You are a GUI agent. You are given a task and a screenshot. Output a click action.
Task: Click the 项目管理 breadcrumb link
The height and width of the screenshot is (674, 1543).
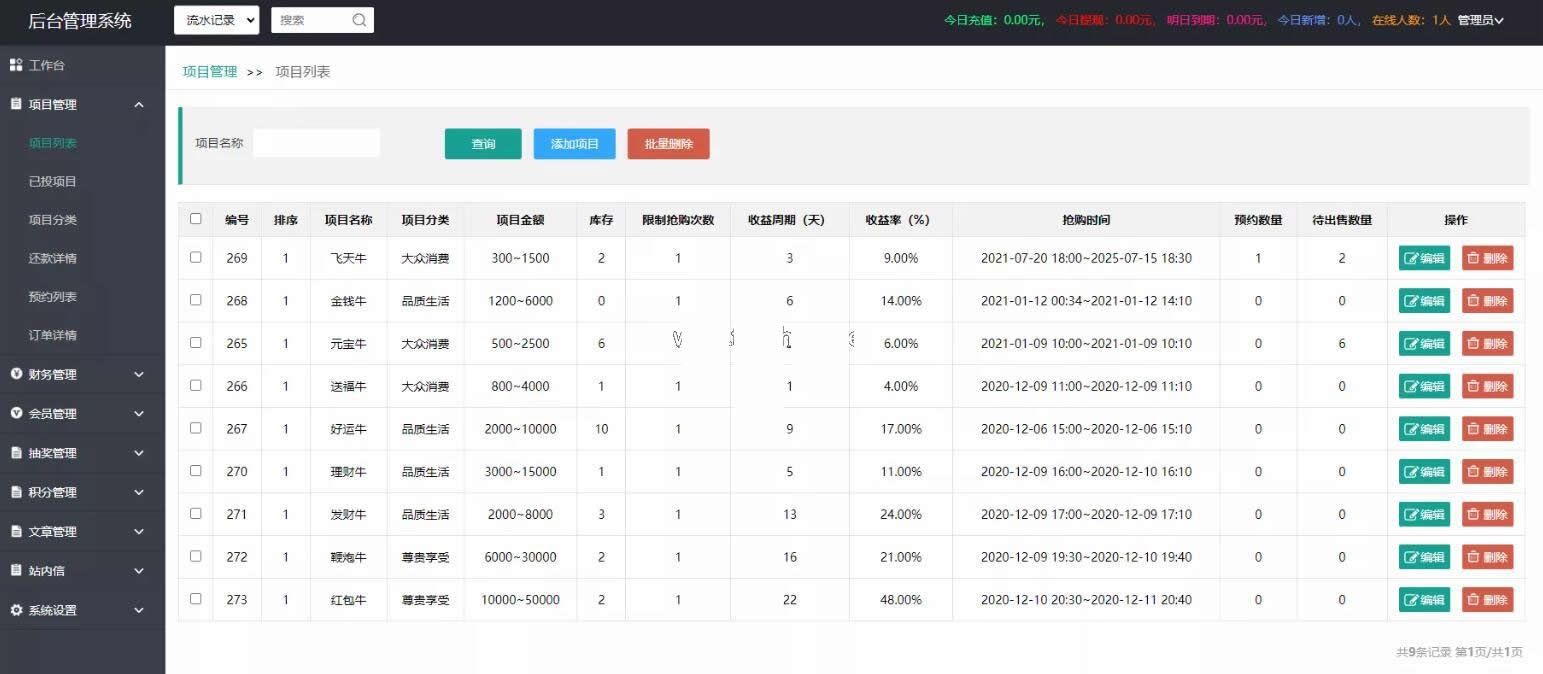210,71
